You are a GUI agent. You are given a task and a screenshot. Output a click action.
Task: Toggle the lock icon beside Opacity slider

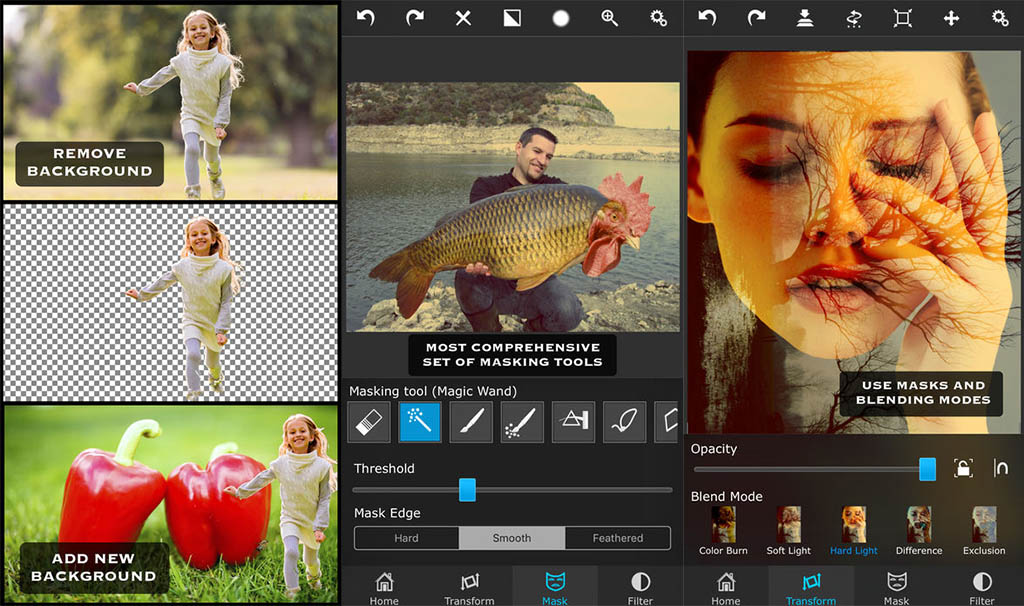pyautogui.click(x=963, y=468)
